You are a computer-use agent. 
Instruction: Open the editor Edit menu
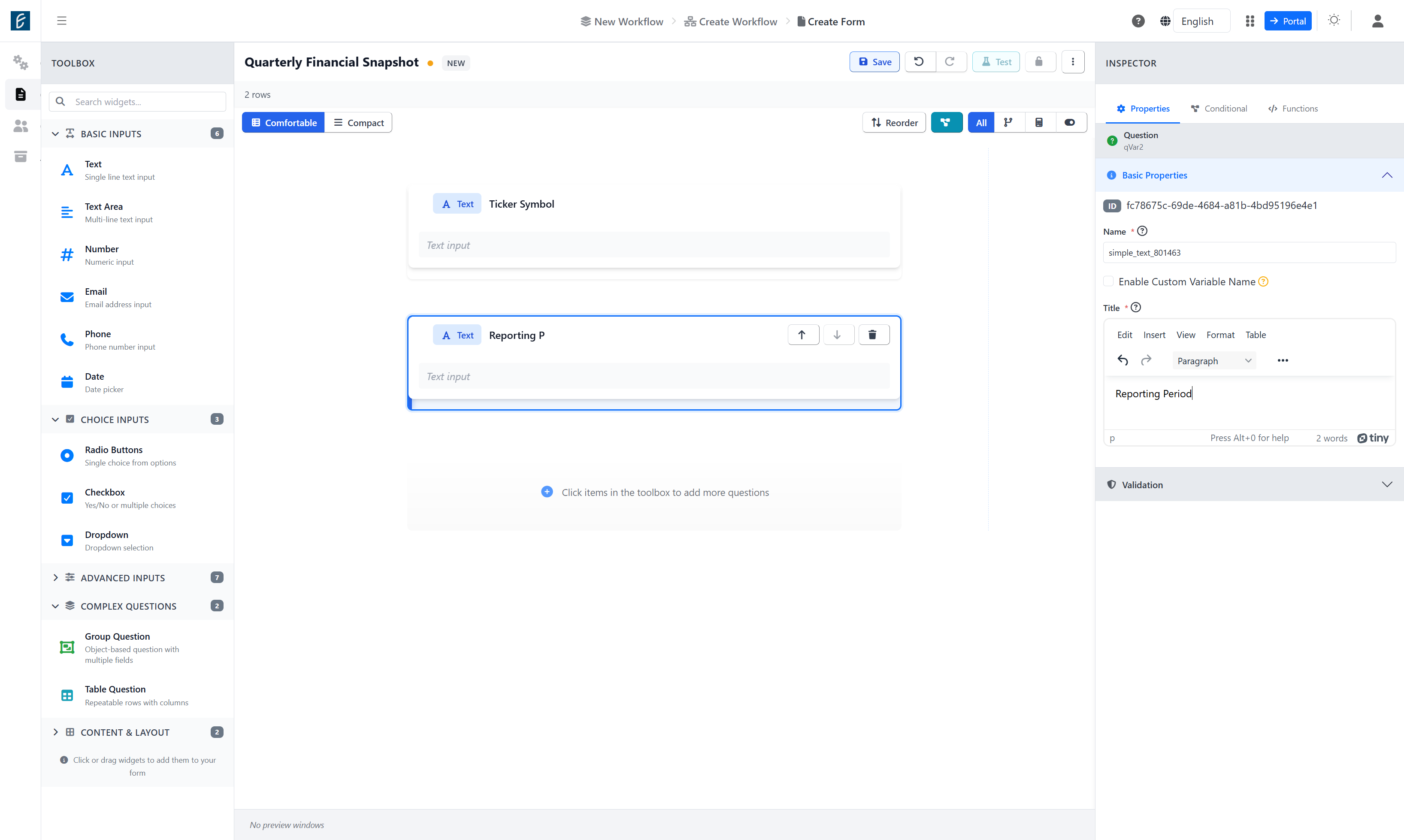click(1124, 335)
